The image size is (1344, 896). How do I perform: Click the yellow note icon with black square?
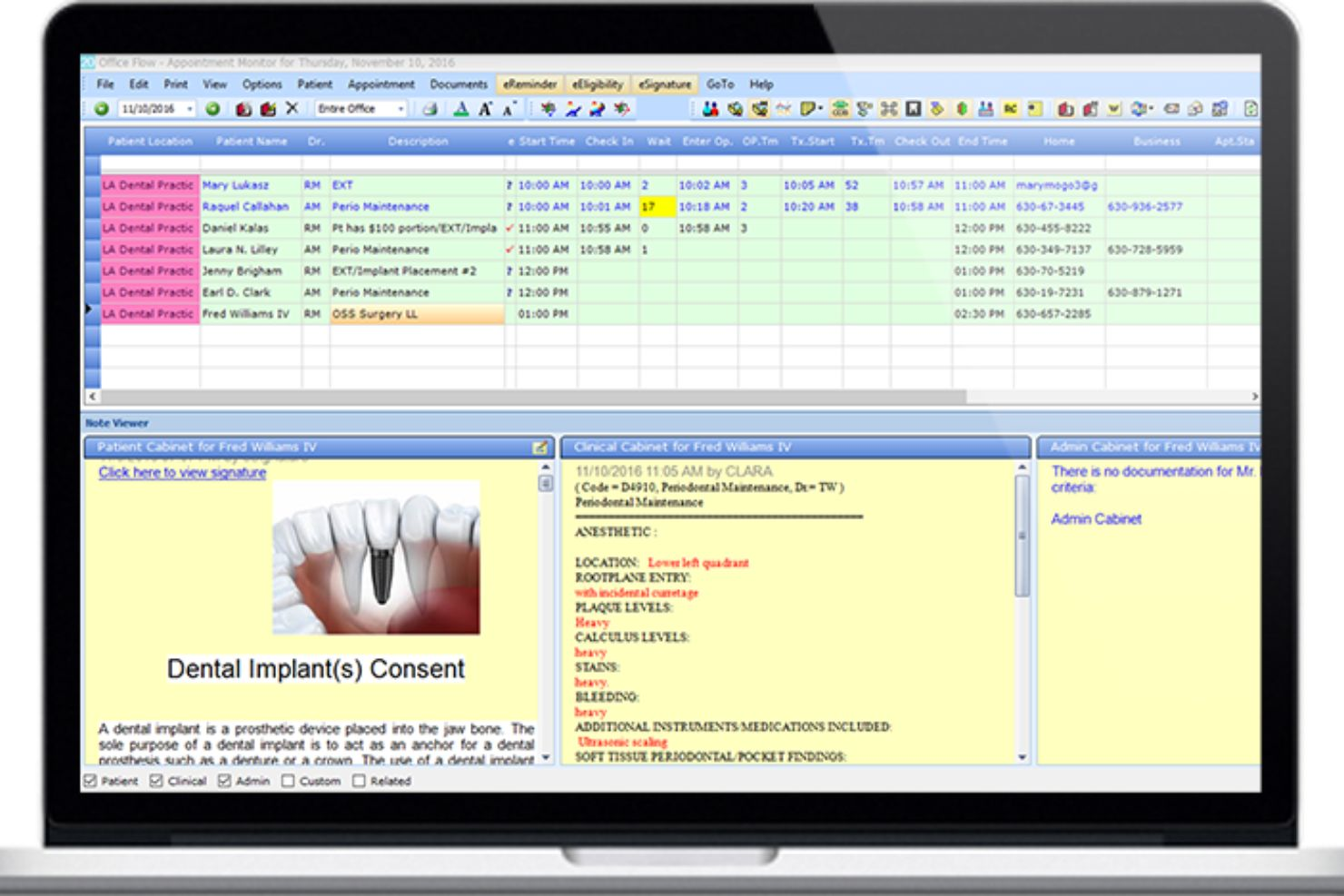tap(1034, 109)
